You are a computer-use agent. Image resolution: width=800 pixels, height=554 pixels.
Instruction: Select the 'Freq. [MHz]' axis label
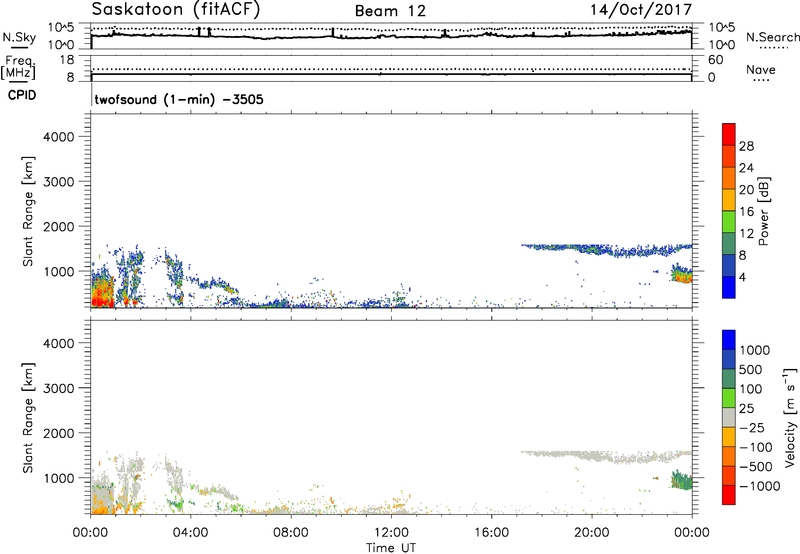pos(18,68)
